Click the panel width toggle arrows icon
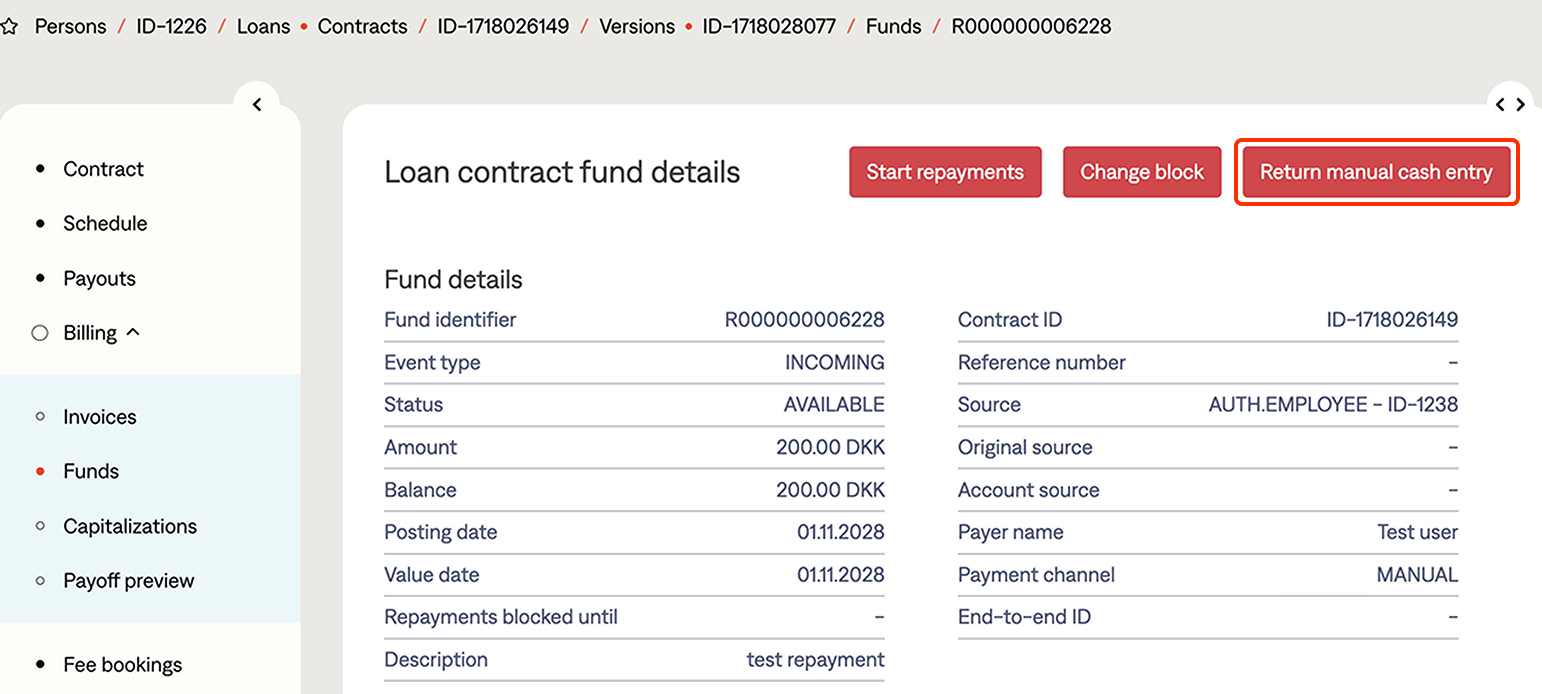Image resolution: width=1542 pixels, height=694 pixels. tap(1509, 104)
